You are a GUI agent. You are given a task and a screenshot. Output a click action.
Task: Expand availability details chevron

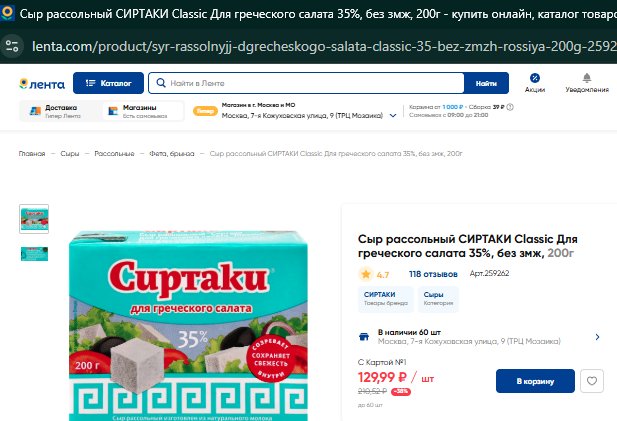point(597,337)
